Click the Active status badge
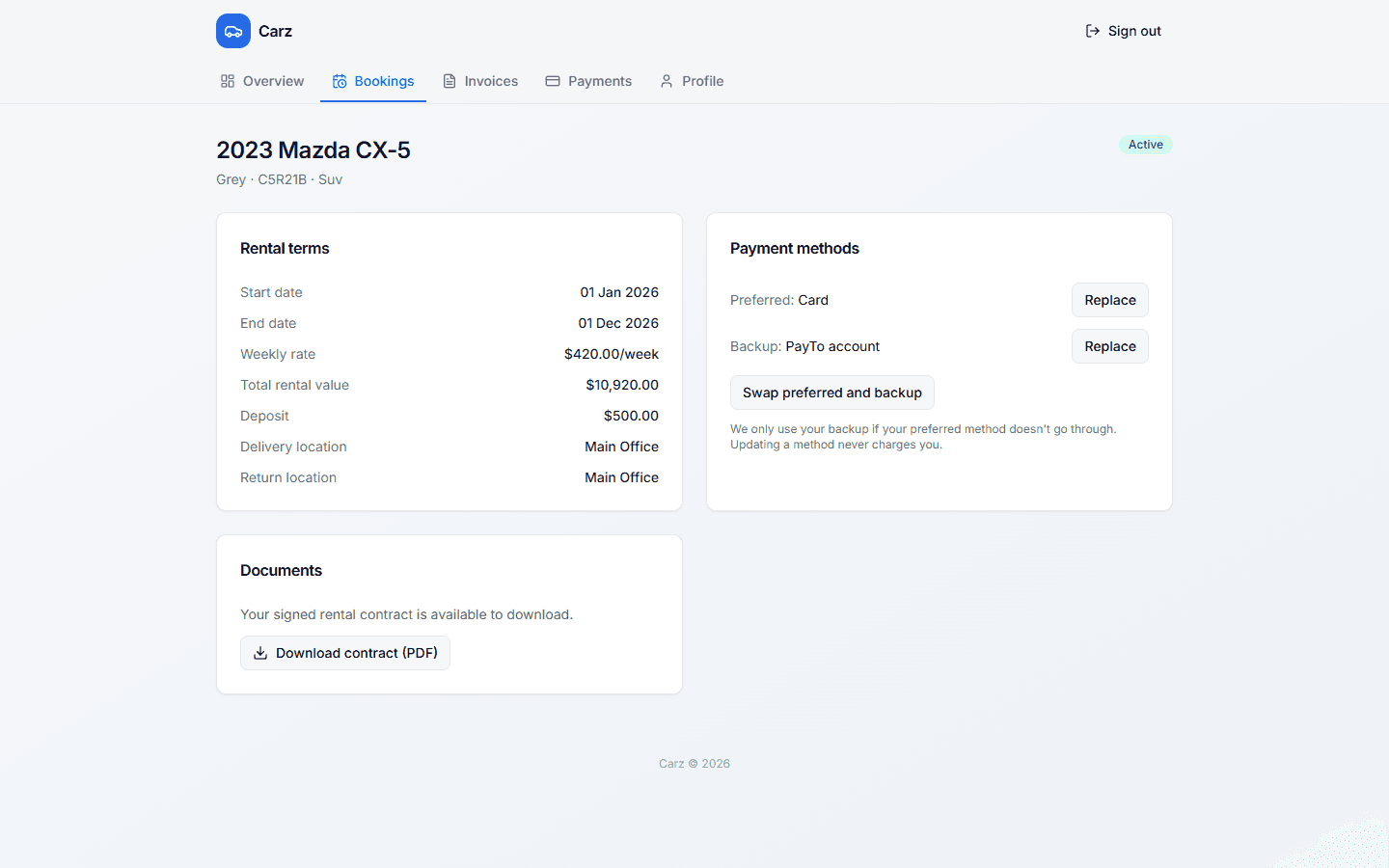Screen dimensions: 1389x868 pyautogui.click(x=1146, y=145)
